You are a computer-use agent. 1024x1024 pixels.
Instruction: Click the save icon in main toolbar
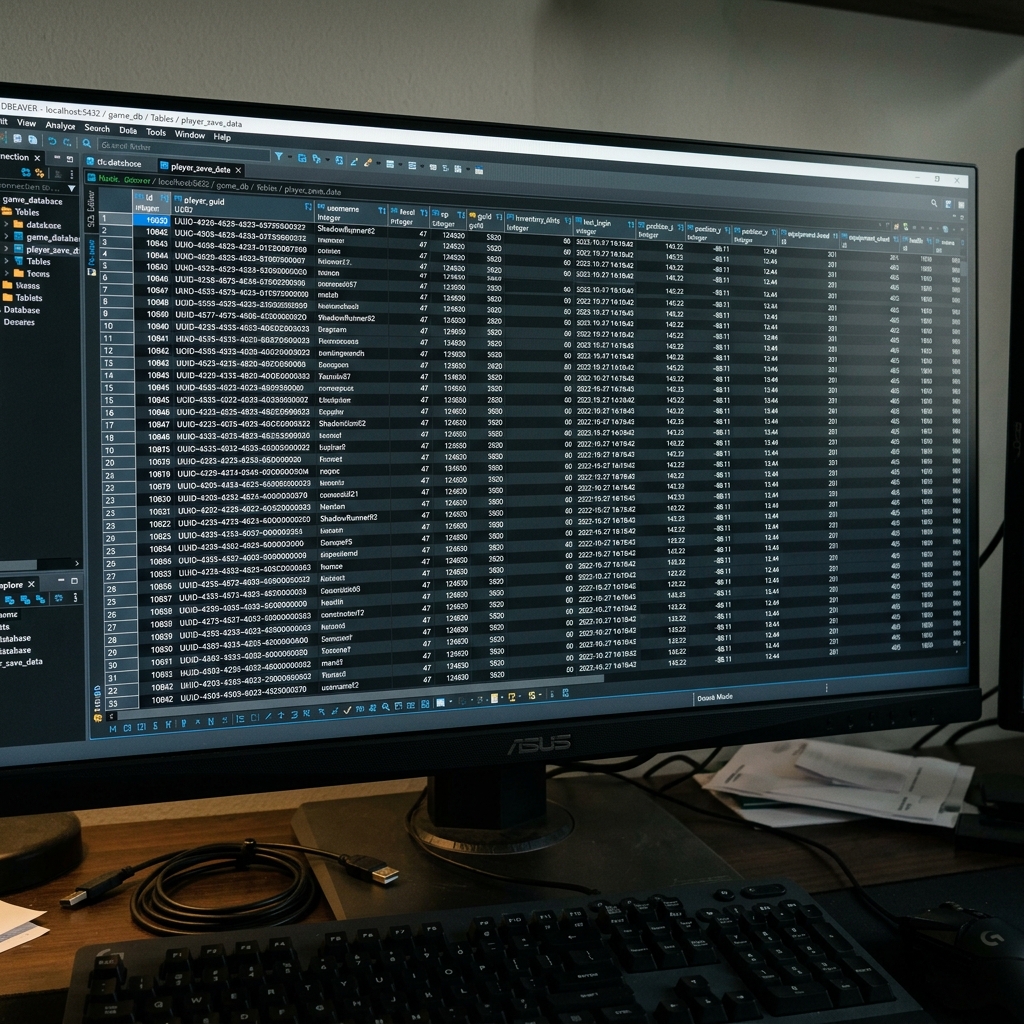(18, 139)
